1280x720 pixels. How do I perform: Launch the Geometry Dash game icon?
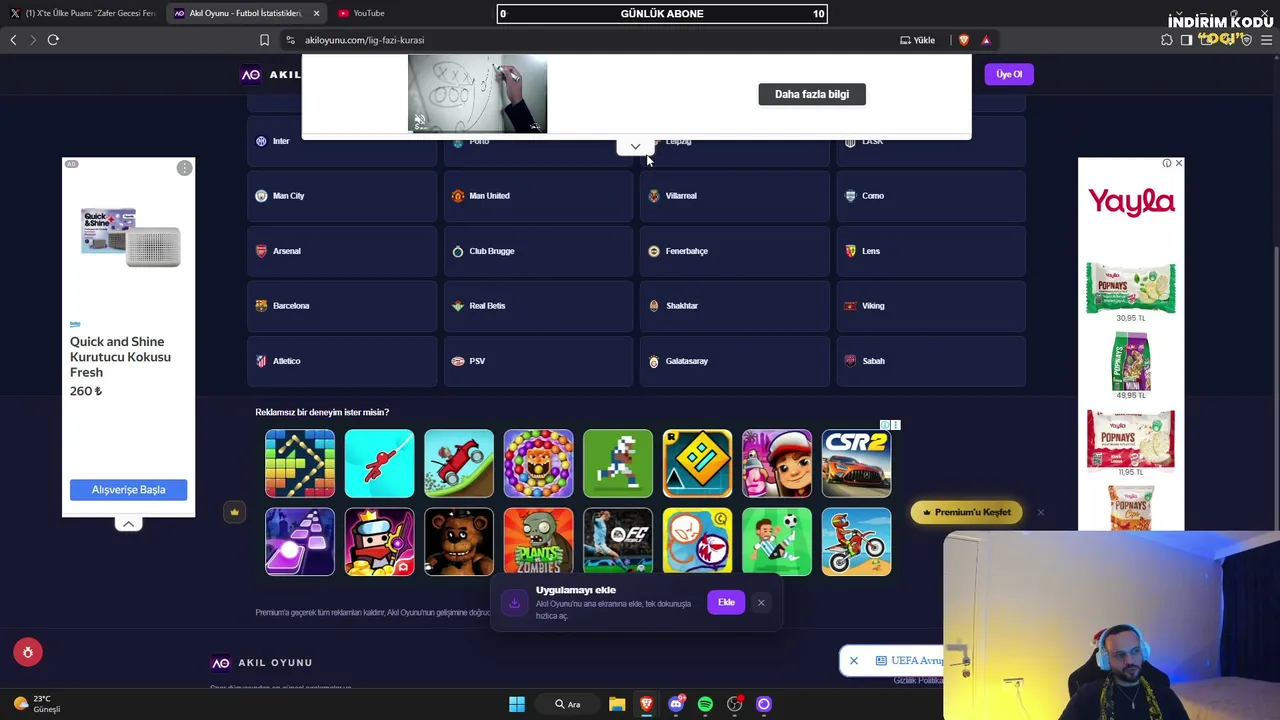pos(697,463)
